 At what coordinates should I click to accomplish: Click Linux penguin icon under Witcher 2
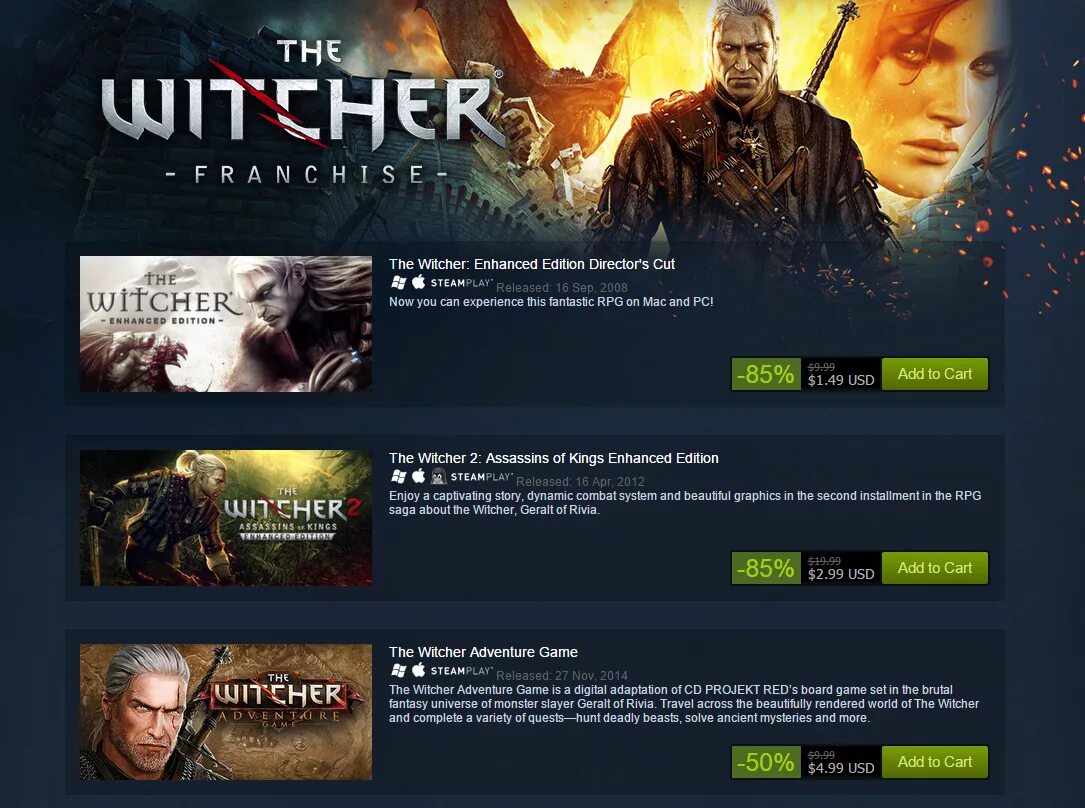click(x=439, y=476)
